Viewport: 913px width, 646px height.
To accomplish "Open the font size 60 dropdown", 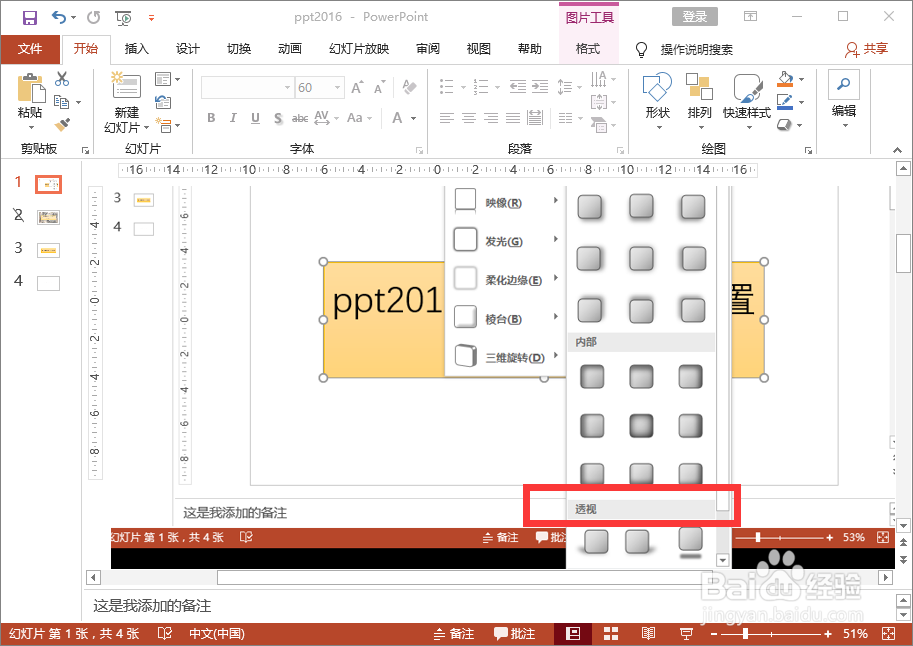I will pos(338,87).
